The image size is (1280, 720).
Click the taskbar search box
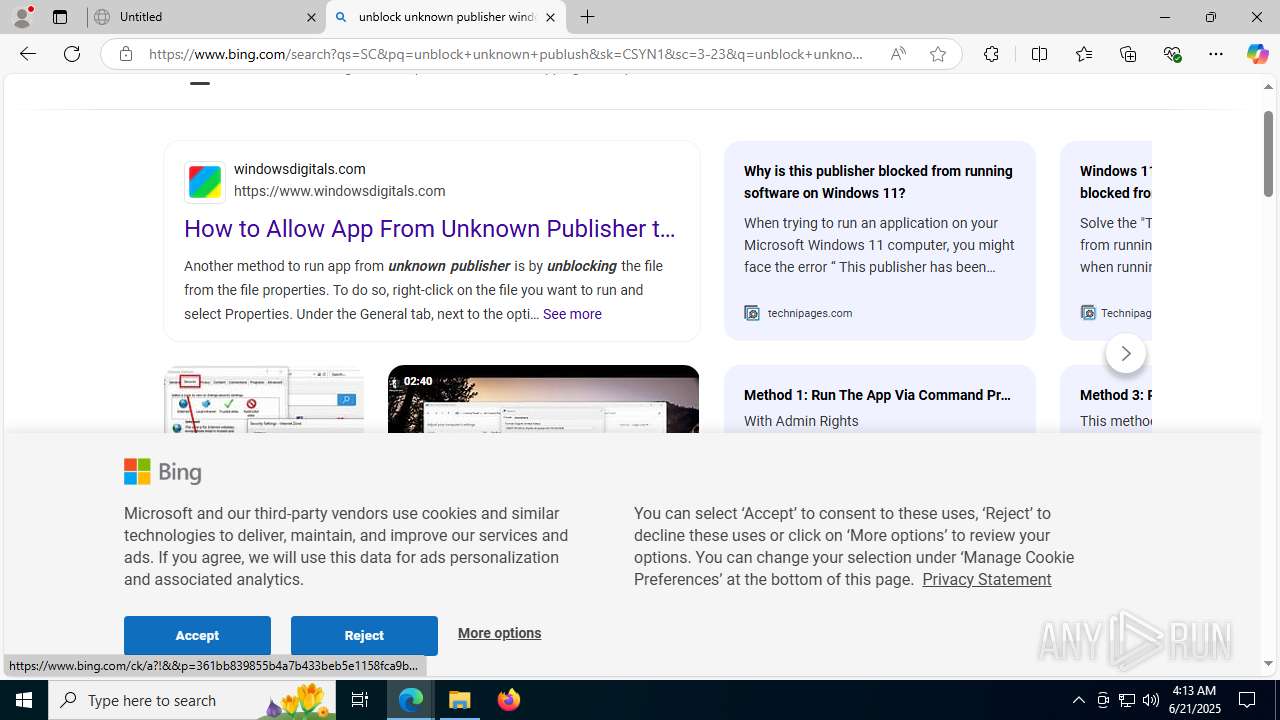tap(193, 700)
